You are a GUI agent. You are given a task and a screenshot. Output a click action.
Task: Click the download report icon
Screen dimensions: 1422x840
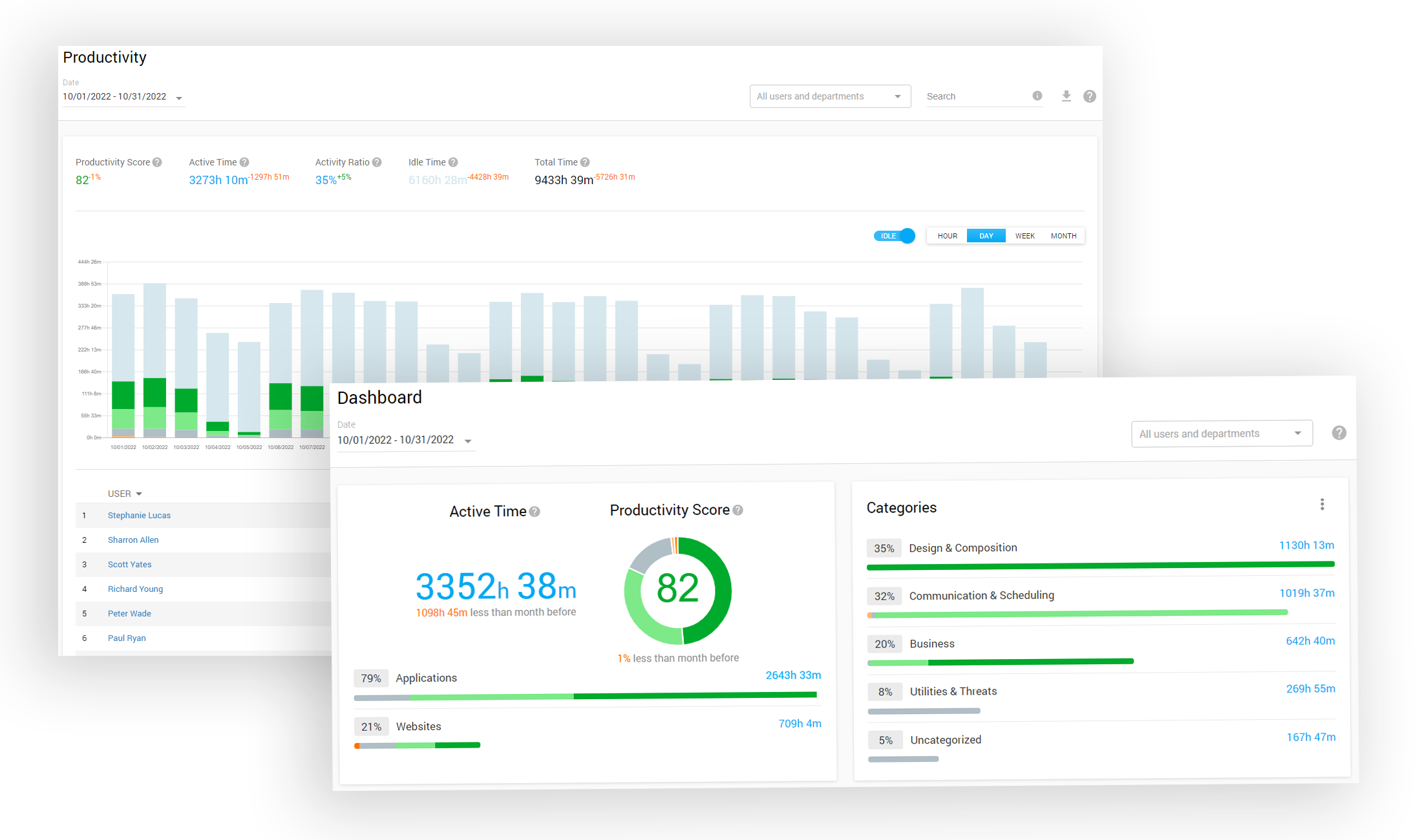click(x=1066, y=96)
